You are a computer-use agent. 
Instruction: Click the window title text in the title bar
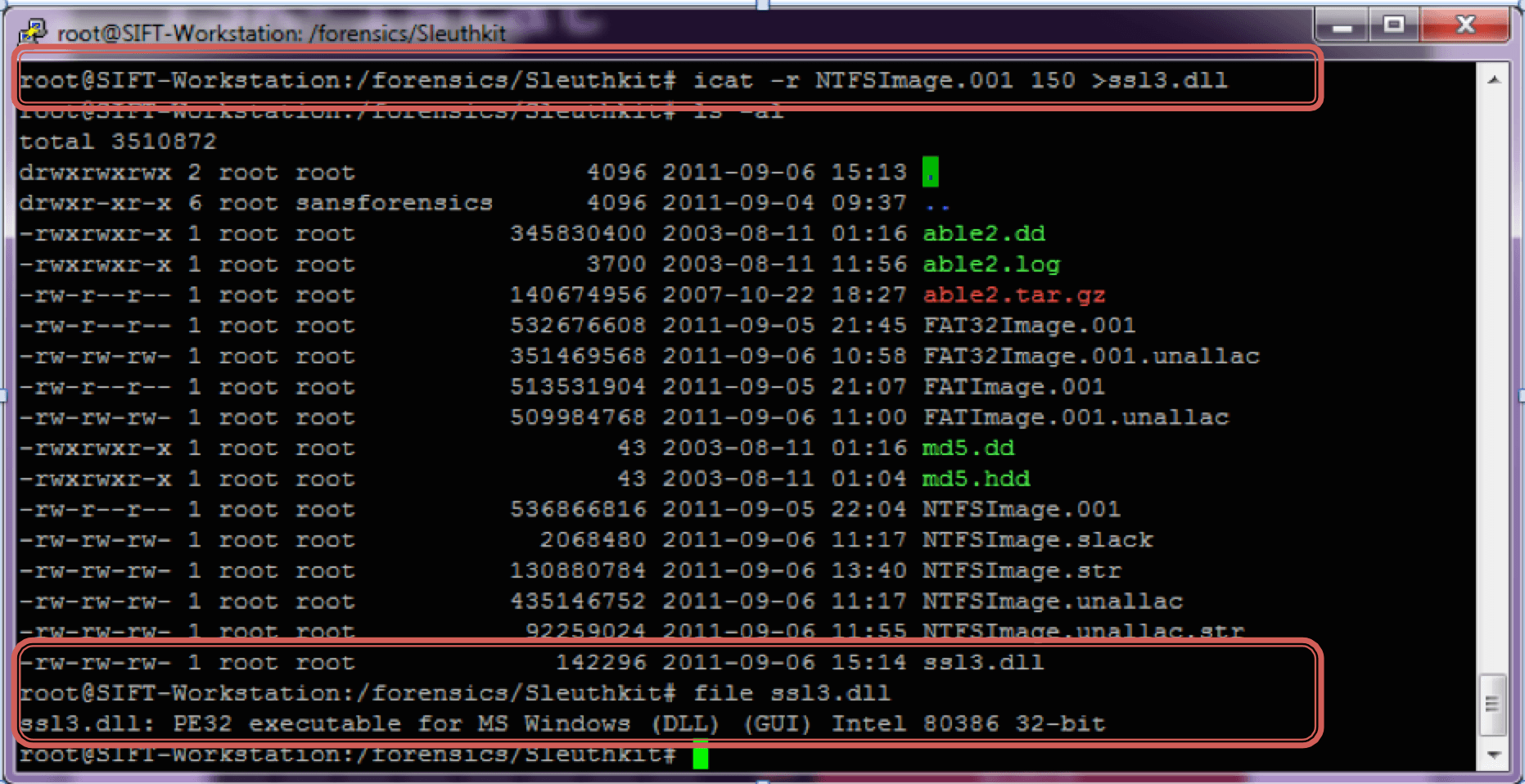pos(281,34)
